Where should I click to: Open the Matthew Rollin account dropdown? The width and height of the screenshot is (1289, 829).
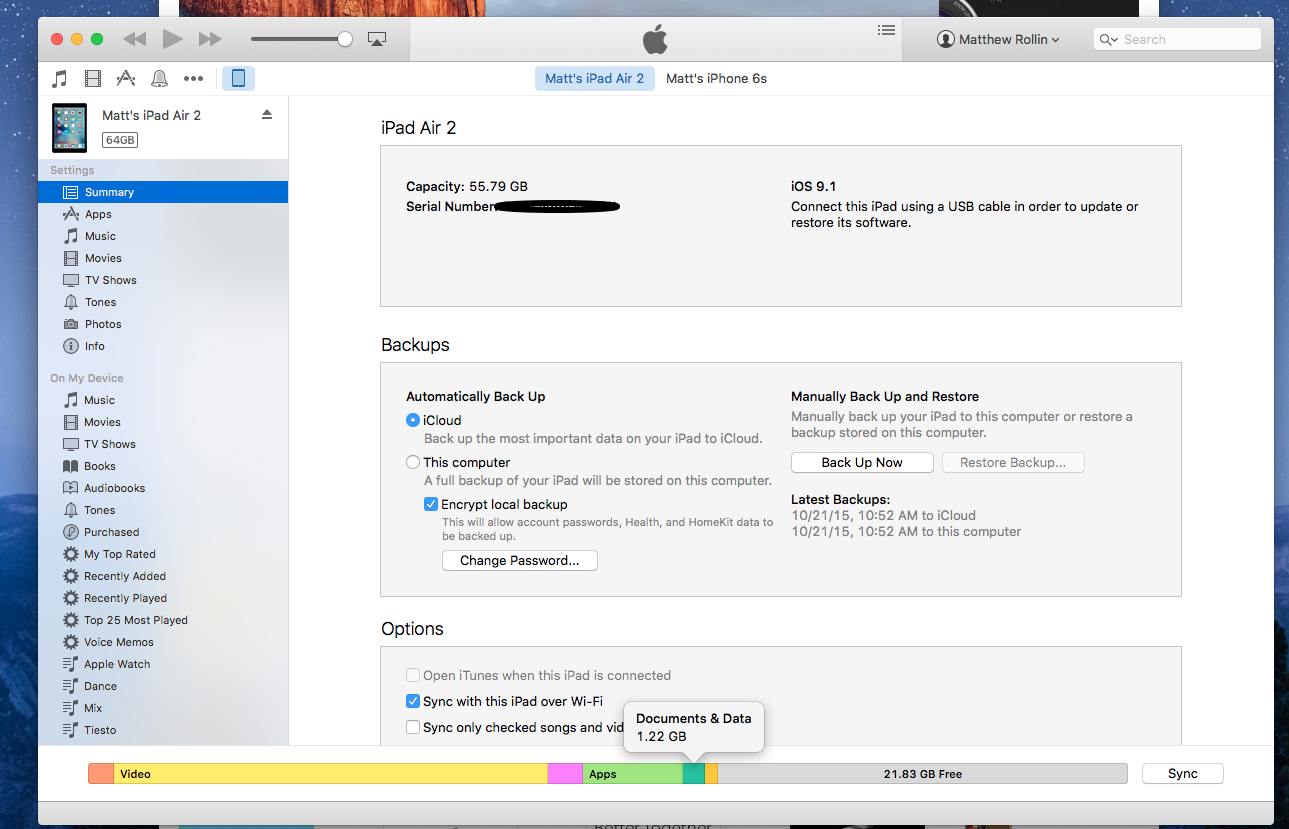998,39
